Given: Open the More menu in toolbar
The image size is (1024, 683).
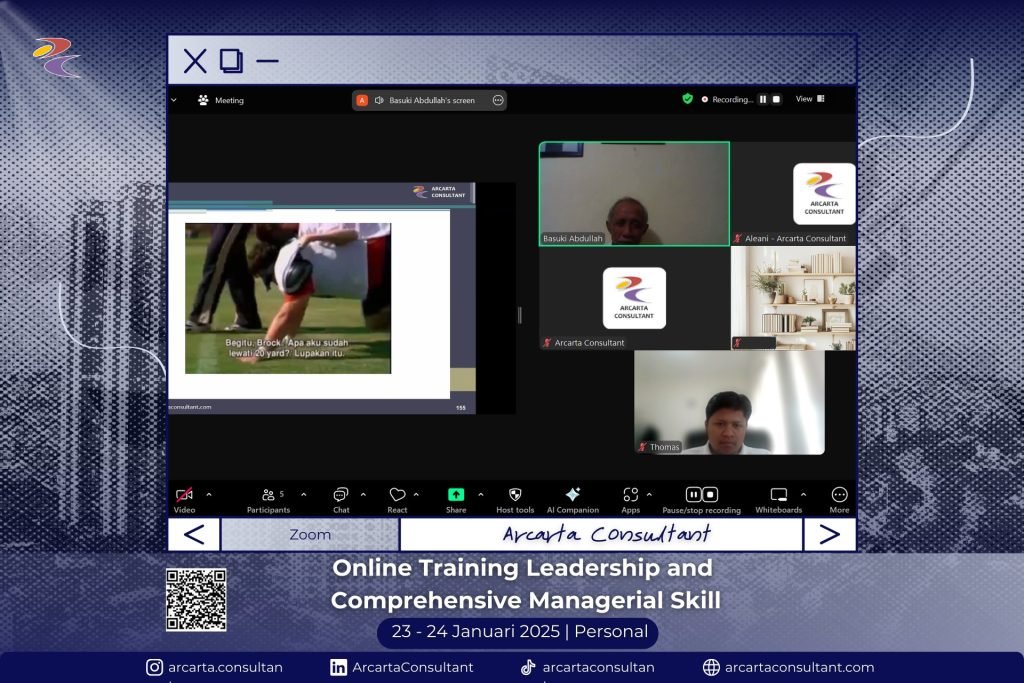Looking at the screenshot, I should (x=839, y=495).
